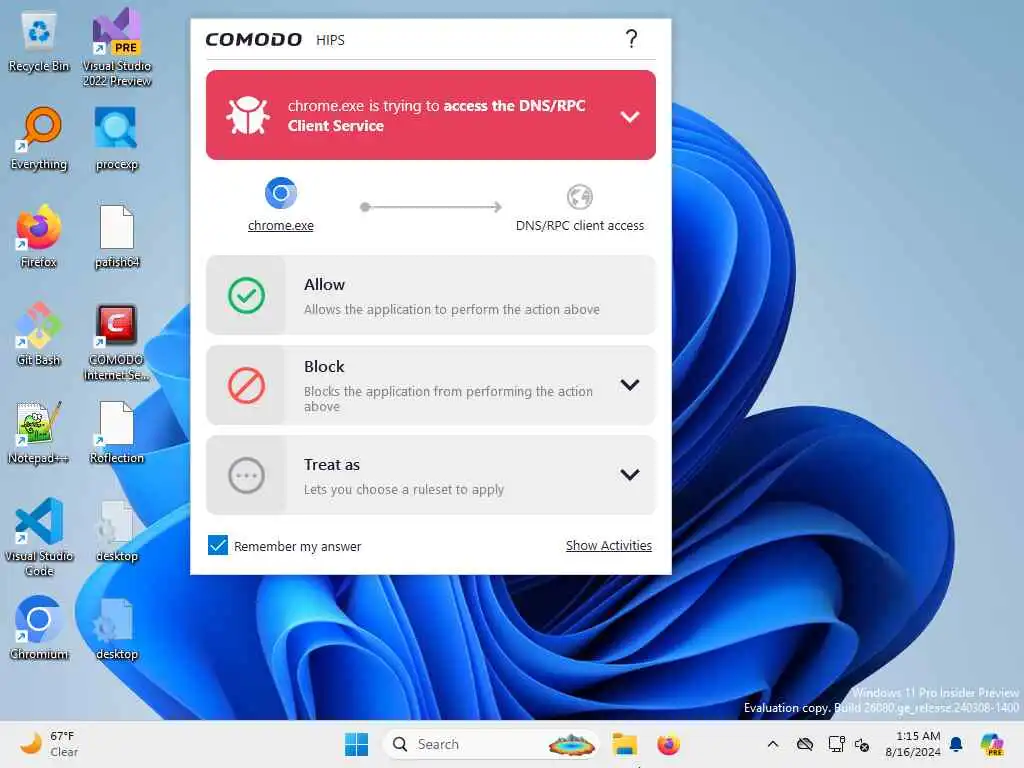Open the Windows Start menu
This screenshot has height=768, width=1024.
[x=357, y=744]
